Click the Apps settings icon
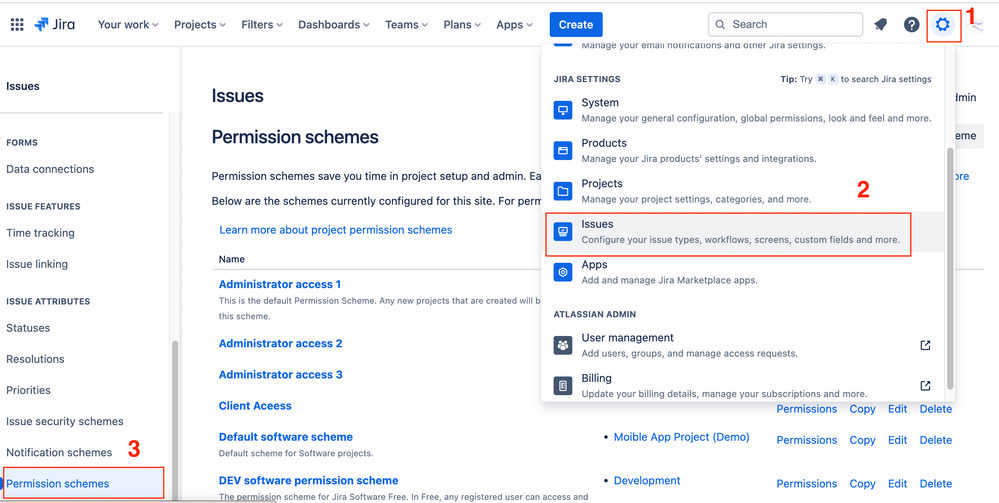Image resolution: width=999 pixels, height=503 pixels. pos(563,272)
